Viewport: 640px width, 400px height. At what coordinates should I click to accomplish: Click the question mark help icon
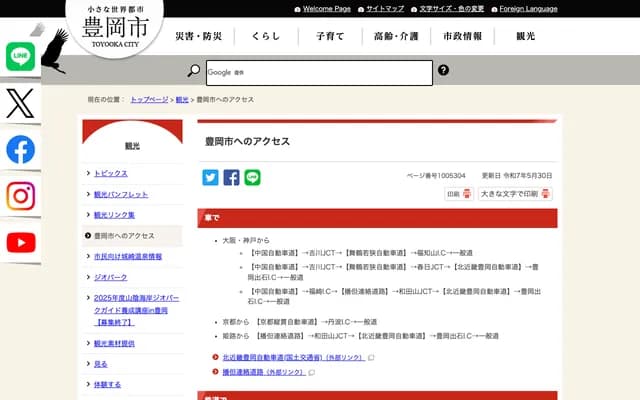coord(443,71)
